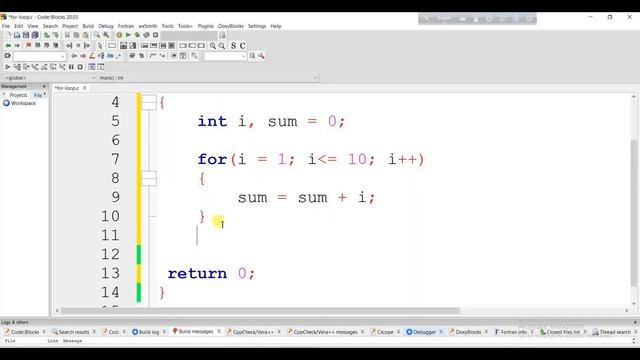Viewport: 640px width, 360px height.
Task: Open debugging windows icon
Action: pos(91,67)
